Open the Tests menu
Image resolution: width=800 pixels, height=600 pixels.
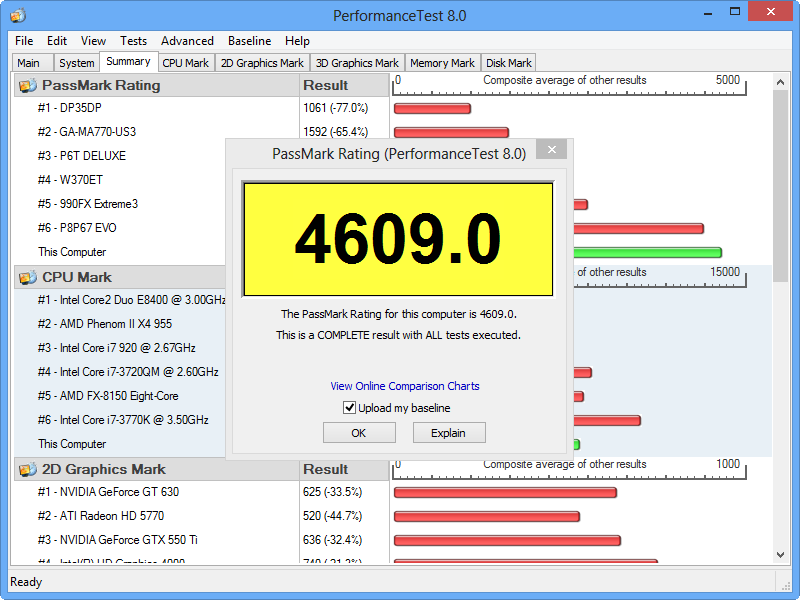pyautogui.click(x=133, y=41)
